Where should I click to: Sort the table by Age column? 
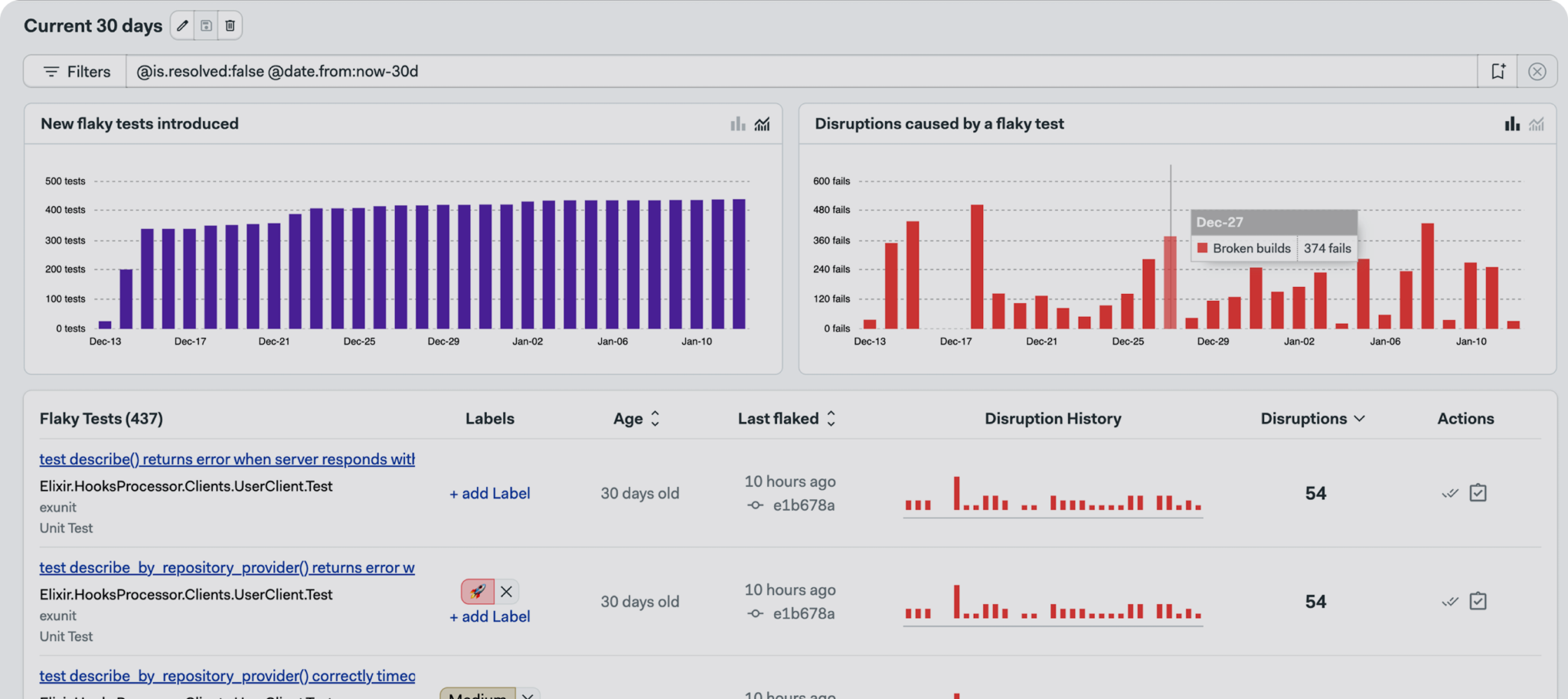click(655, 418)
